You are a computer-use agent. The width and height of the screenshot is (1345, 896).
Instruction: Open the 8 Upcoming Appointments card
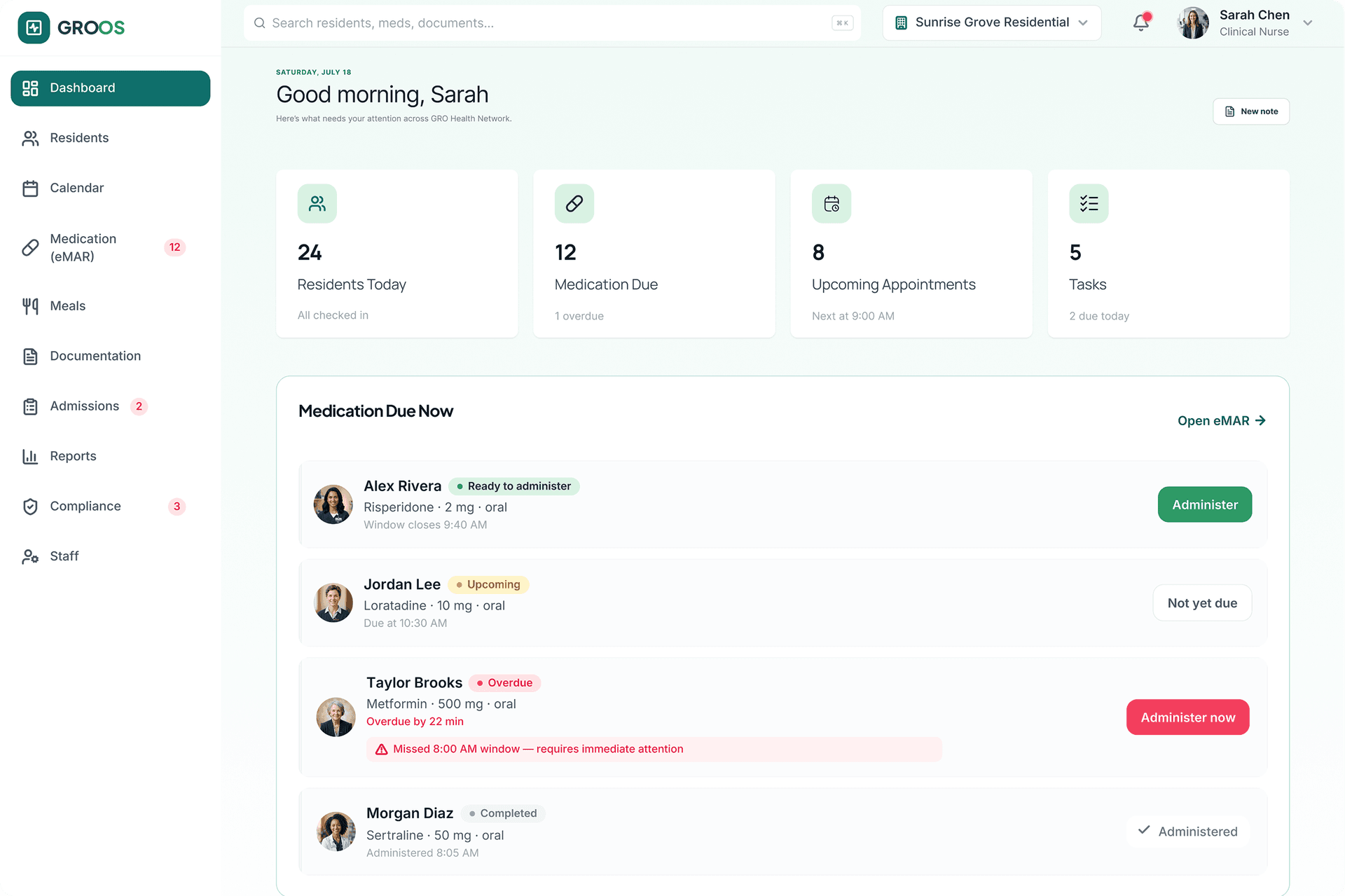[911, 254]
